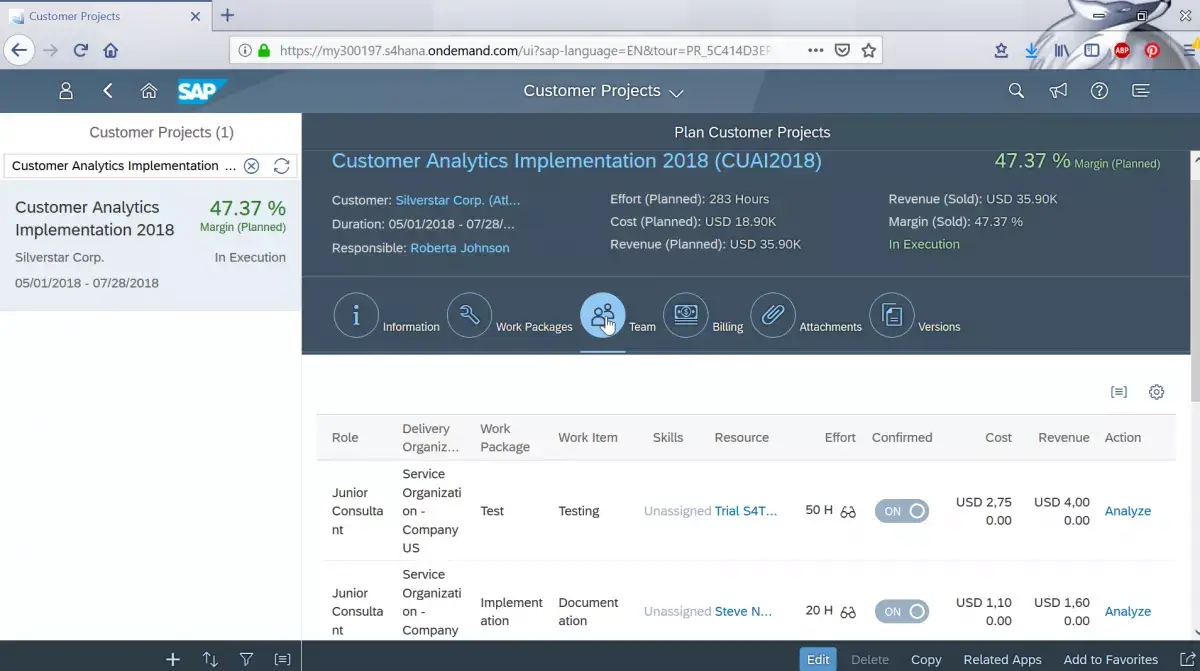
Task: Go back using the SAP shell back chevron
Action: click(108, 91)
